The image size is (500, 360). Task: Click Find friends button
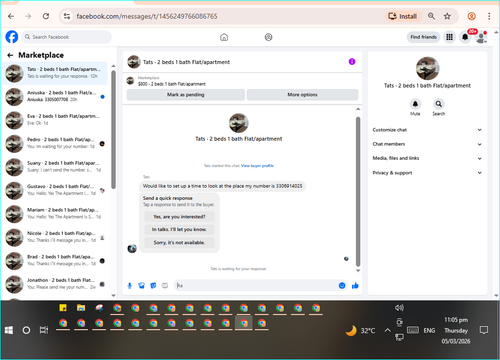pyautogui.click(x=423, y=37)
